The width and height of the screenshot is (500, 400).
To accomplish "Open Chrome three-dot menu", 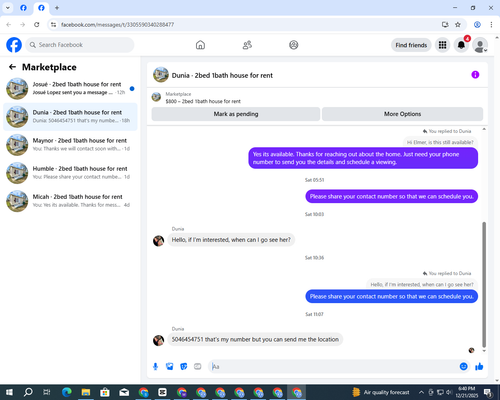I will pos(491,25).
